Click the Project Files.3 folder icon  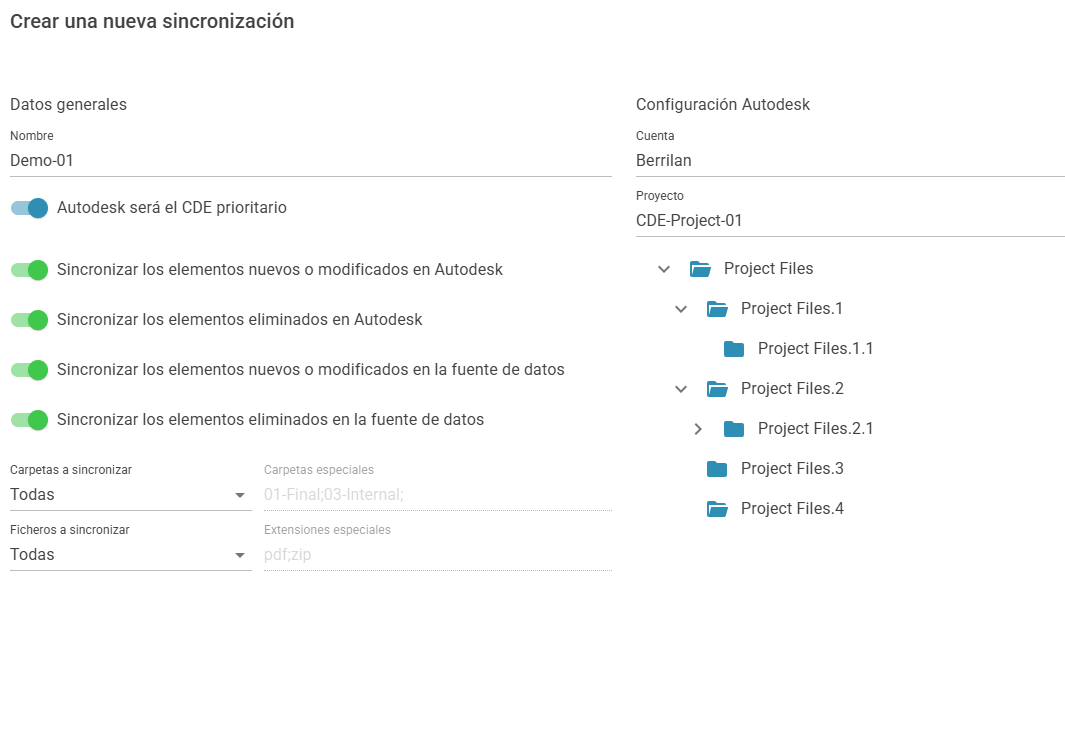[717, 469]
